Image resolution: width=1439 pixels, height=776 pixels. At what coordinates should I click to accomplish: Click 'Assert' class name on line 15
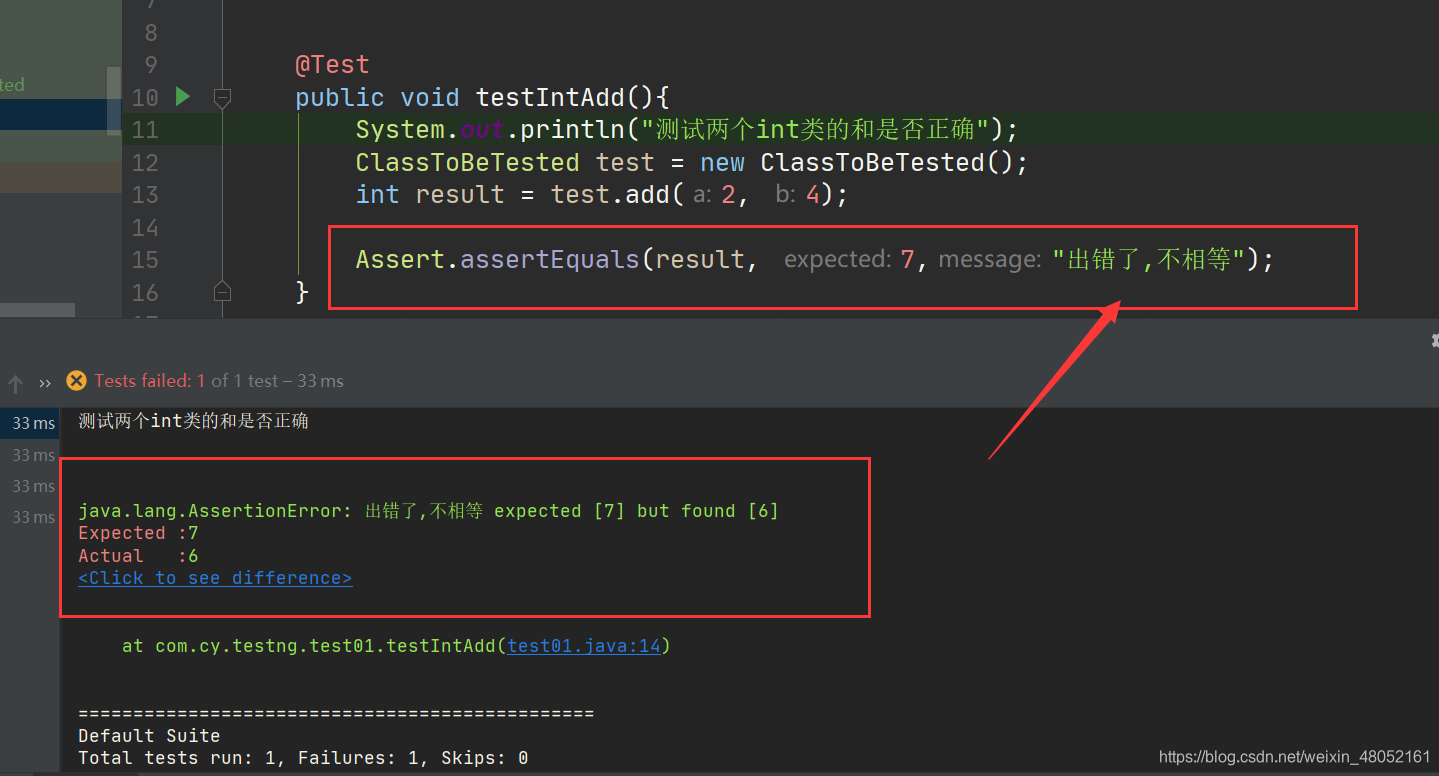point(400,260)
